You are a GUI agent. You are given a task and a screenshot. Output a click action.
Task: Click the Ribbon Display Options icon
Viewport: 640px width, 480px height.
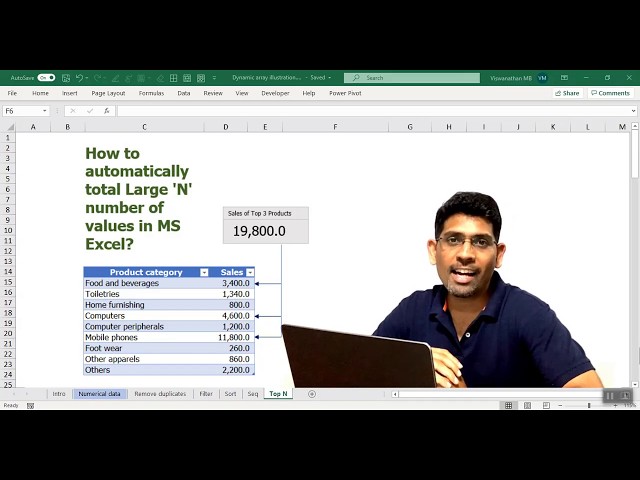click(x=564, y=78)
